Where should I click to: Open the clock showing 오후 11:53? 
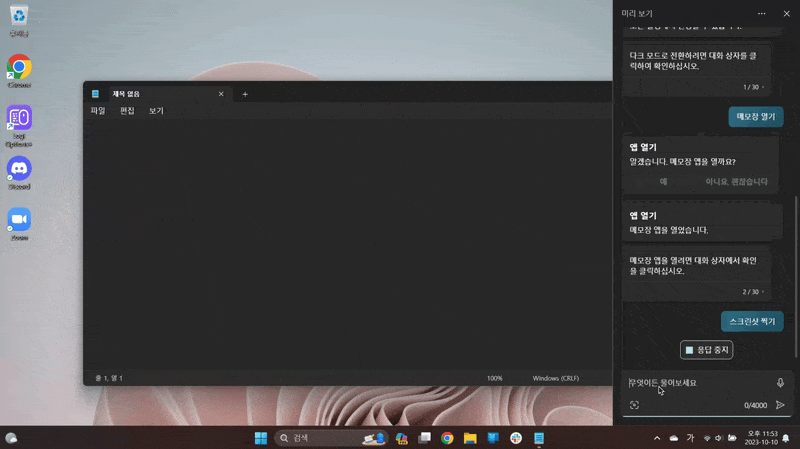point(763,438)
